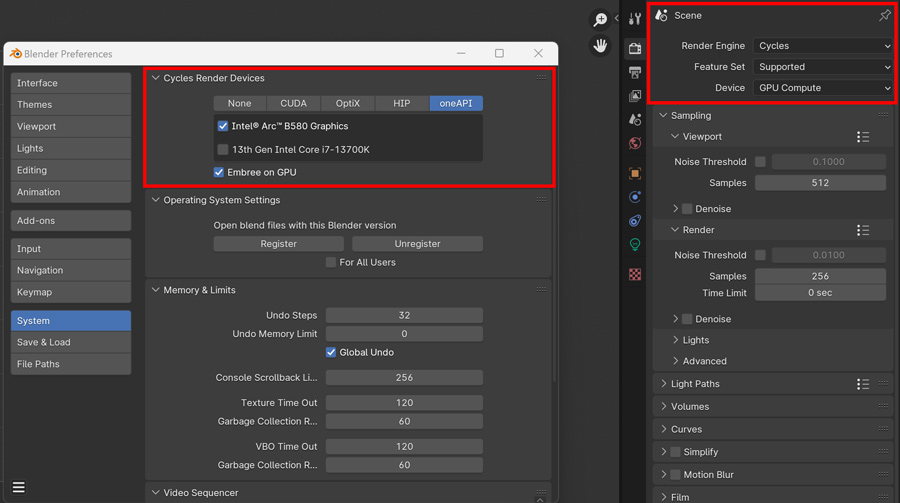Open the Keymap preferences section
Image resolution: width=900 pixels, height=503 pixels.
71,292
